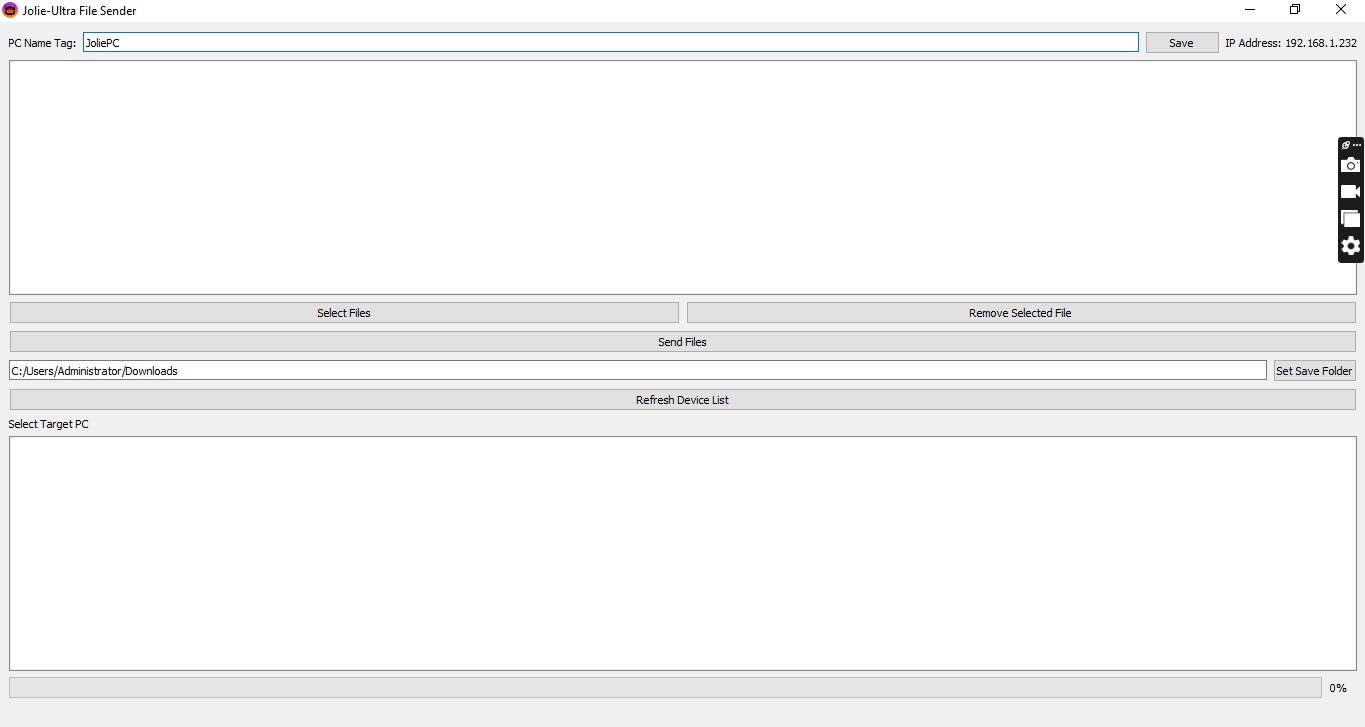Open the capture toolbar settings gear

pos(1351,246)
